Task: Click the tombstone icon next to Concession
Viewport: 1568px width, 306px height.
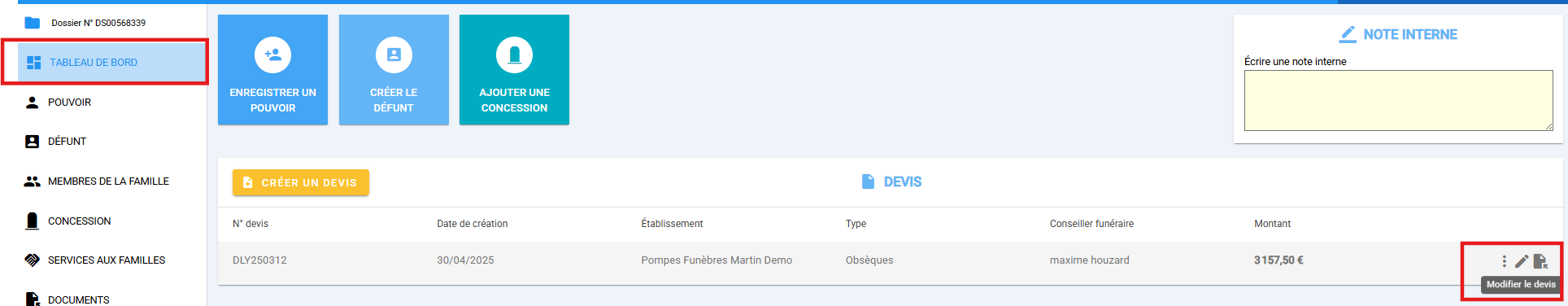Action: (x=32, y=221)
